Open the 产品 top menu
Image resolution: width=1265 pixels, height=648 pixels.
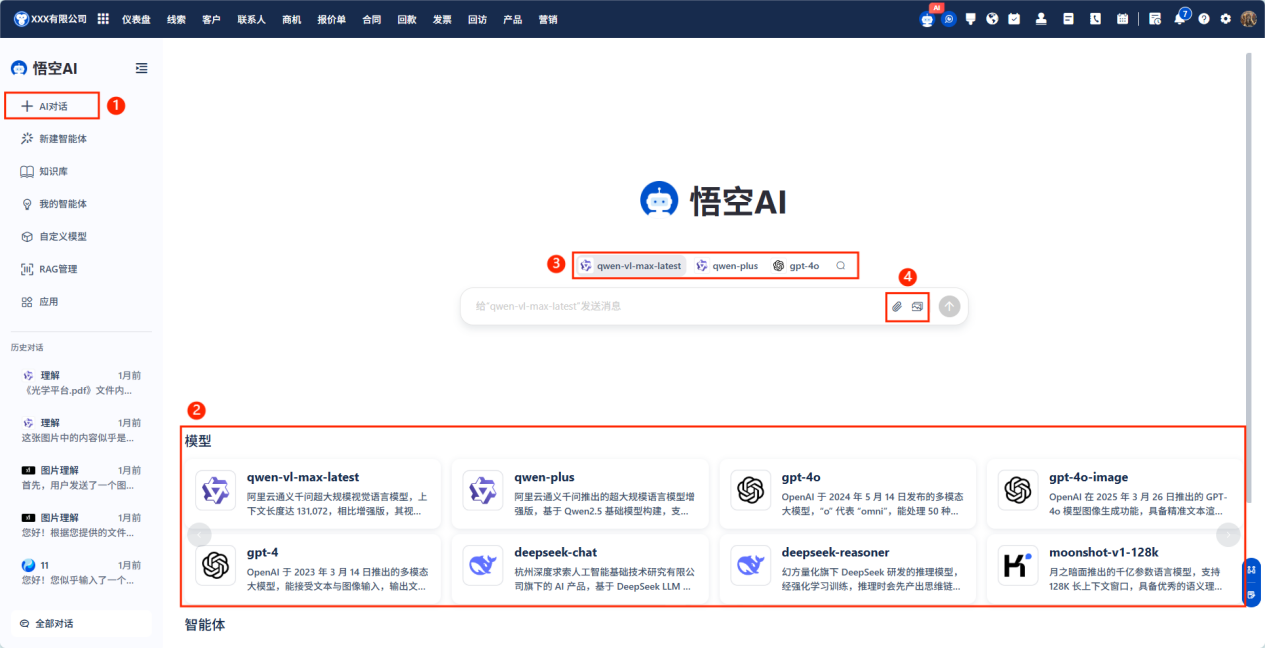pyautogui.click(x=512, y=19)
